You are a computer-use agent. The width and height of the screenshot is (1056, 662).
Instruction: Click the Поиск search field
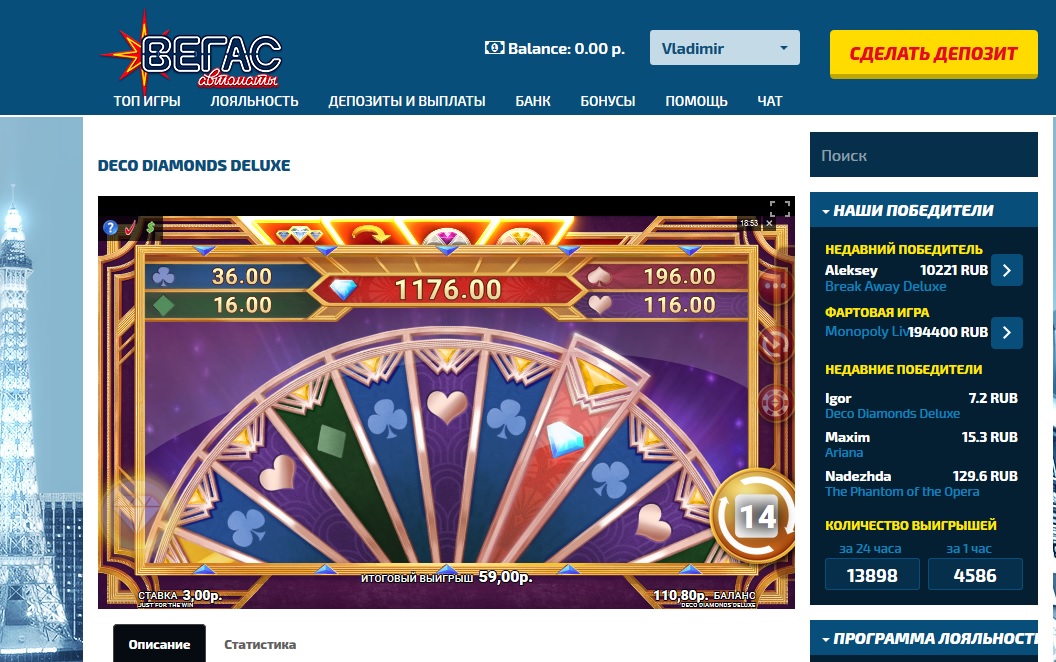[923, 155]
